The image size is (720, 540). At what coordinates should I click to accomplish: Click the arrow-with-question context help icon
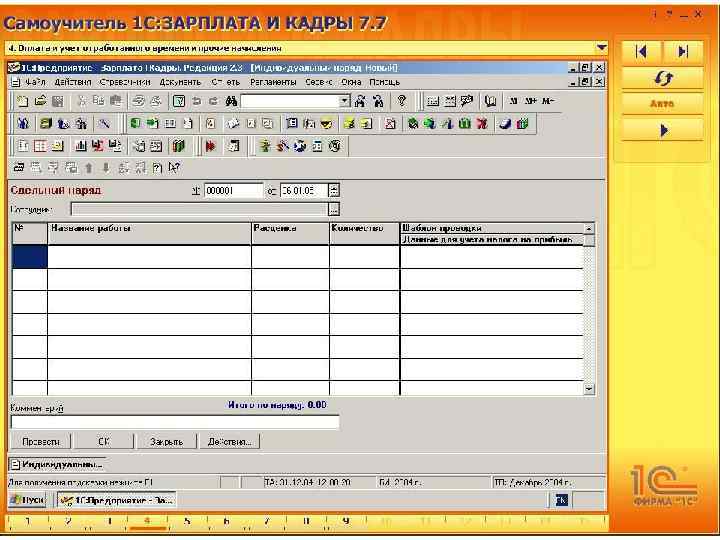point(174,168)
